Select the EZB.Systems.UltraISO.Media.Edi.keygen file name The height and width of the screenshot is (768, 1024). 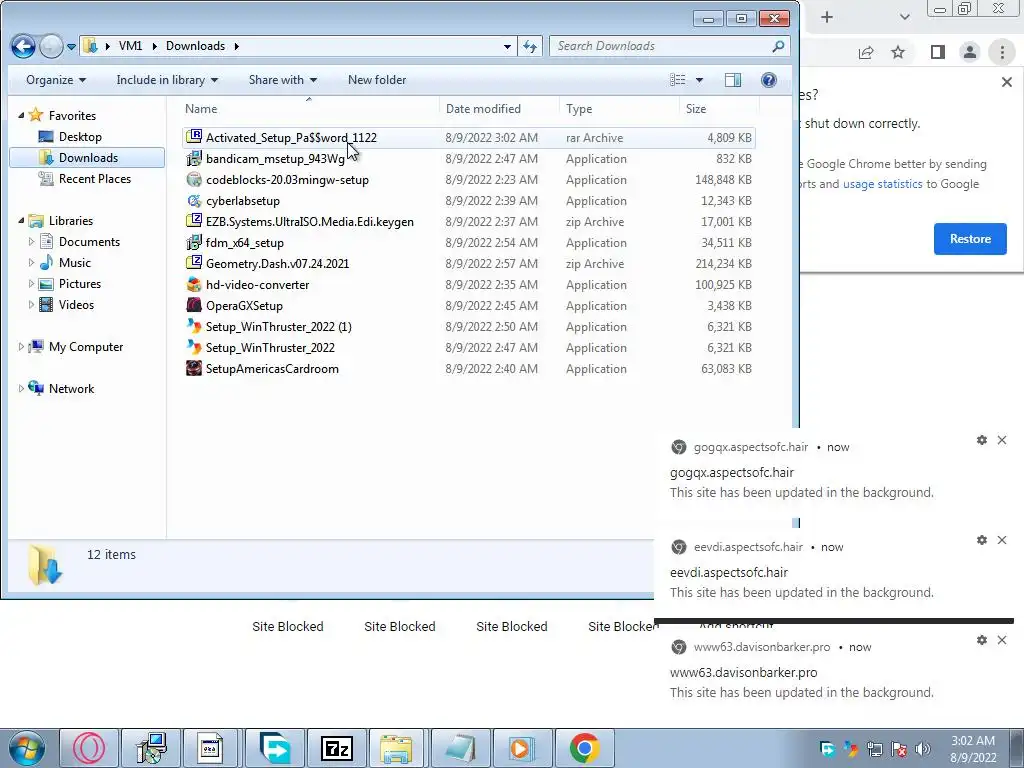[310, 222]
